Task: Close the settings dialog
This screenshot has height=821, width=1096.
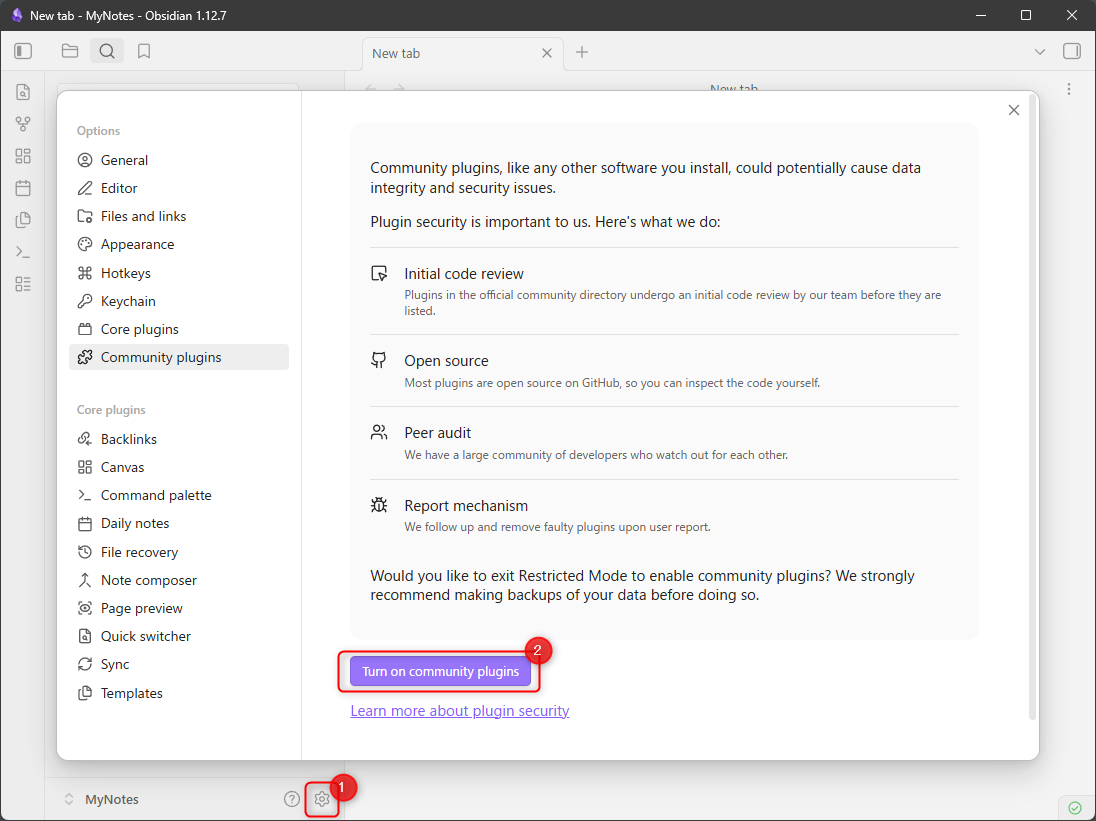Action: coord(1014,110)
